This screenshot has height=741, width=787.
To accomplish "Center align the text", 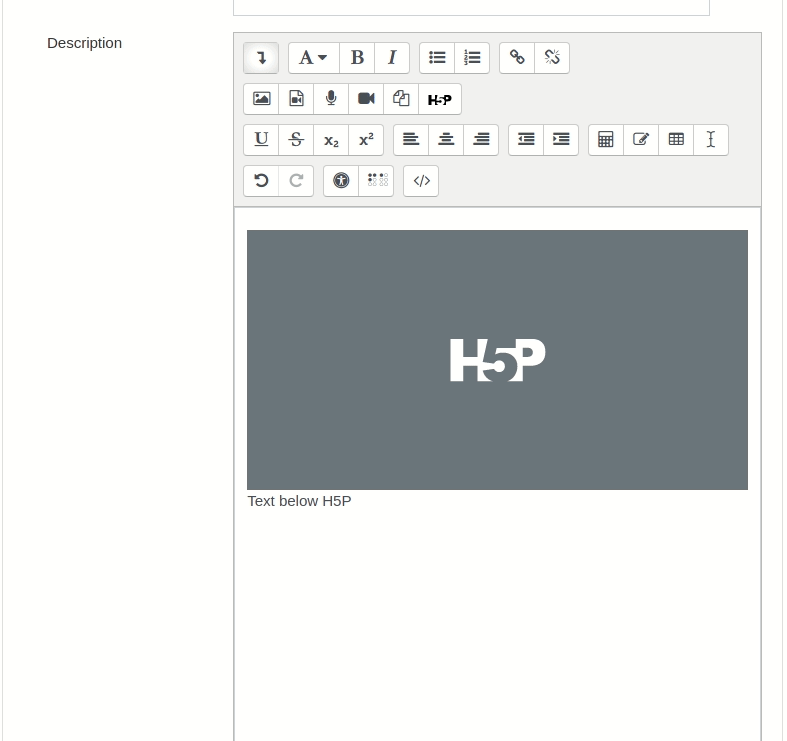I will pos(446,140).
